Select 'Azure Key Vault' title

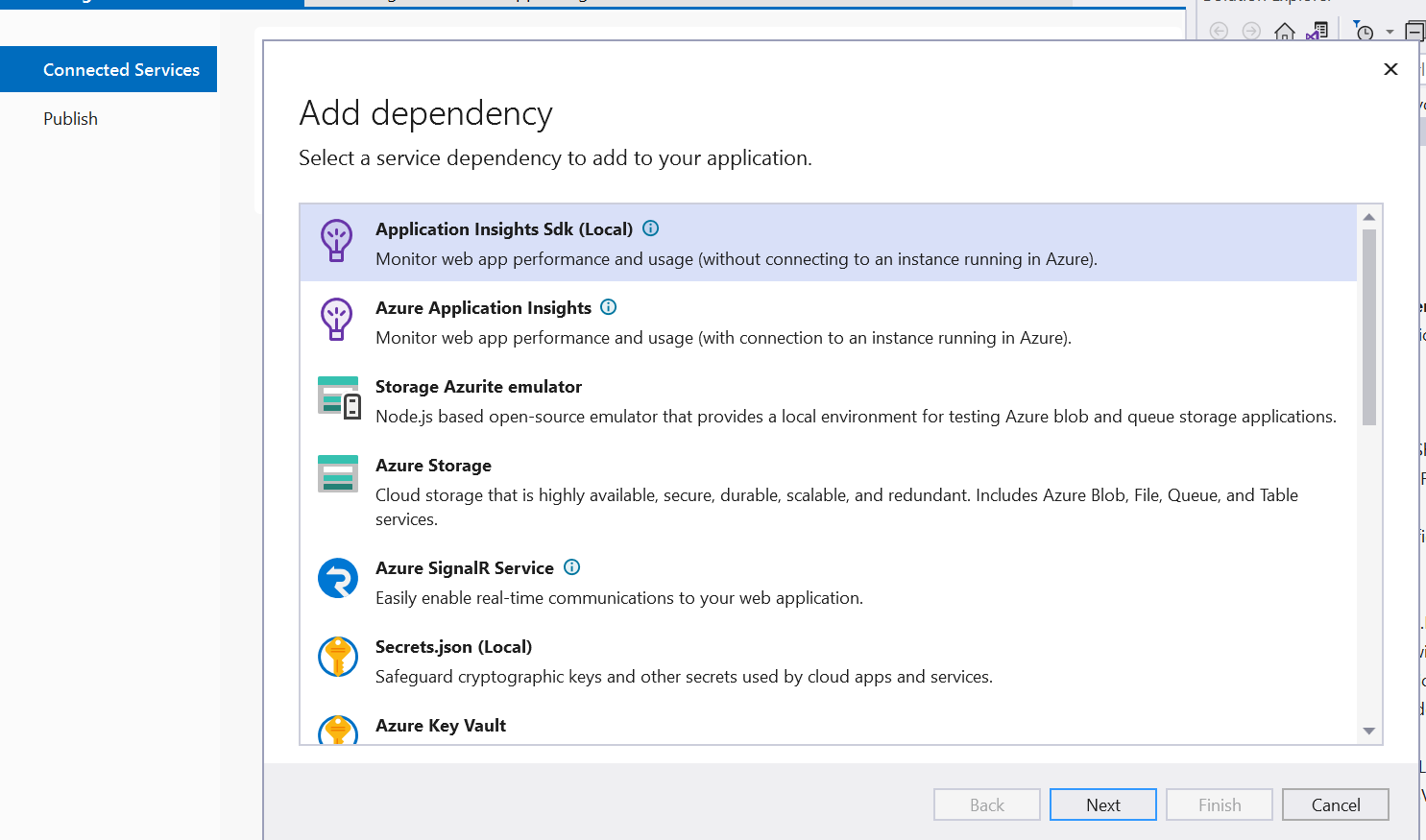click(x=441, y=725)
